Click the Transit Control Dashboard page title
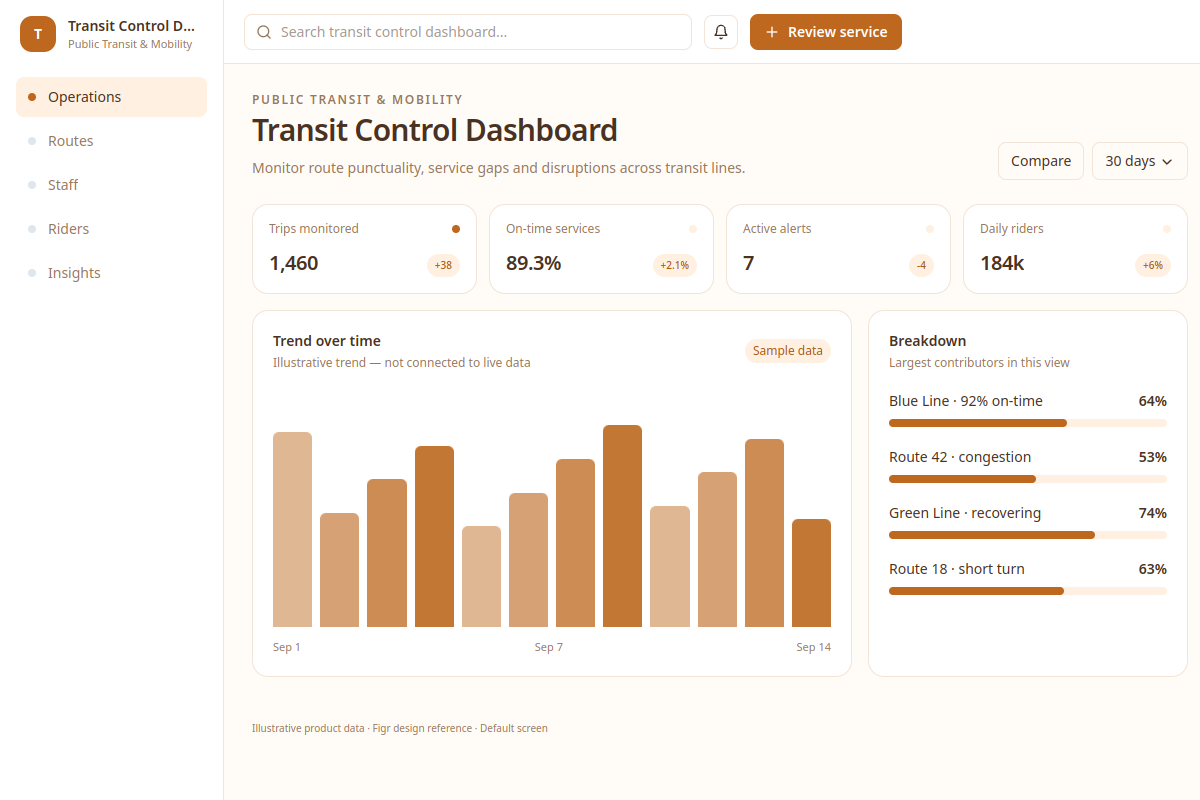Screen dimensions: 1200x800 point(435,131)
